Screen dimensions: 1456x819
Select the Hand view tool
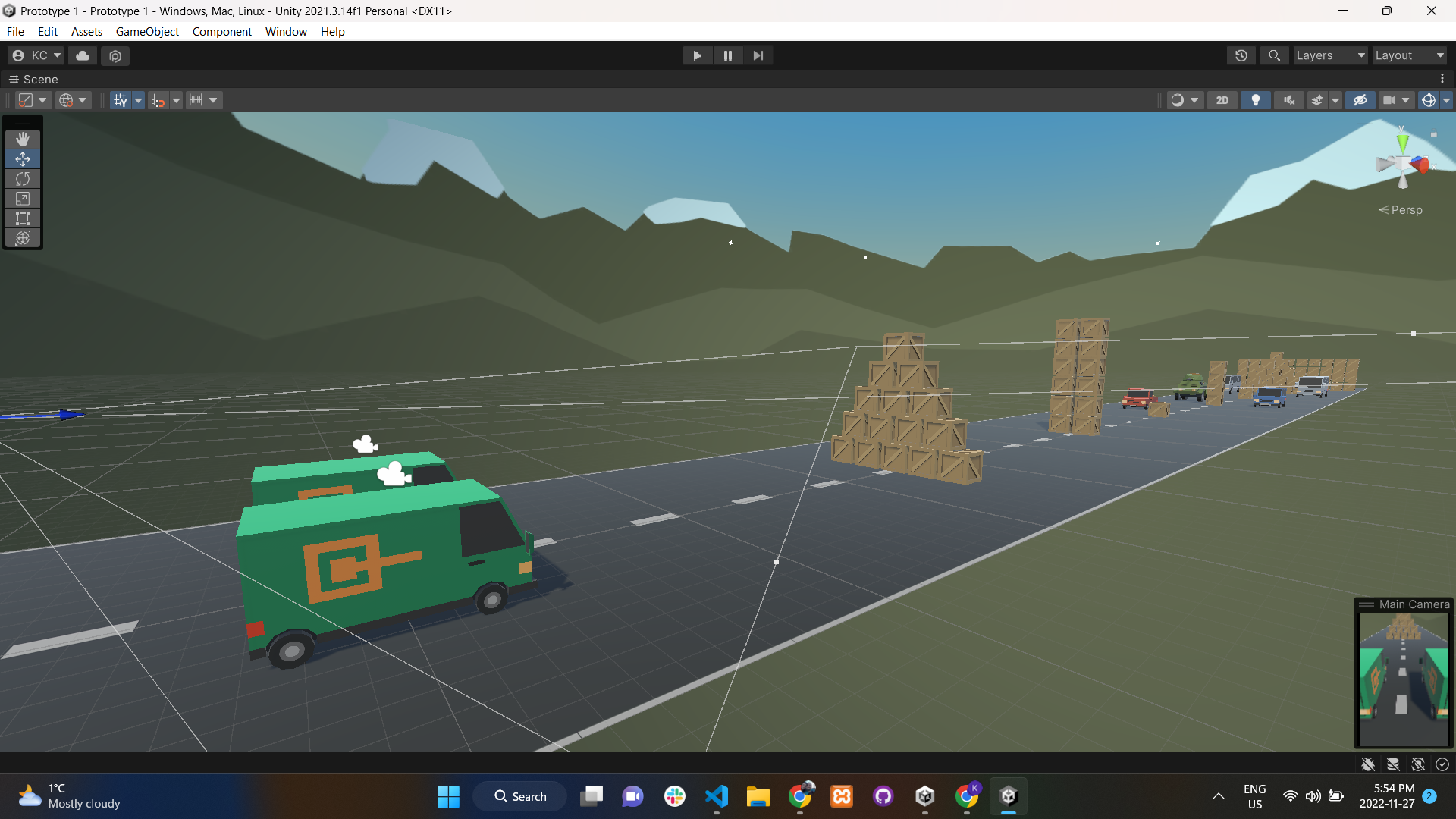point(23,139)
